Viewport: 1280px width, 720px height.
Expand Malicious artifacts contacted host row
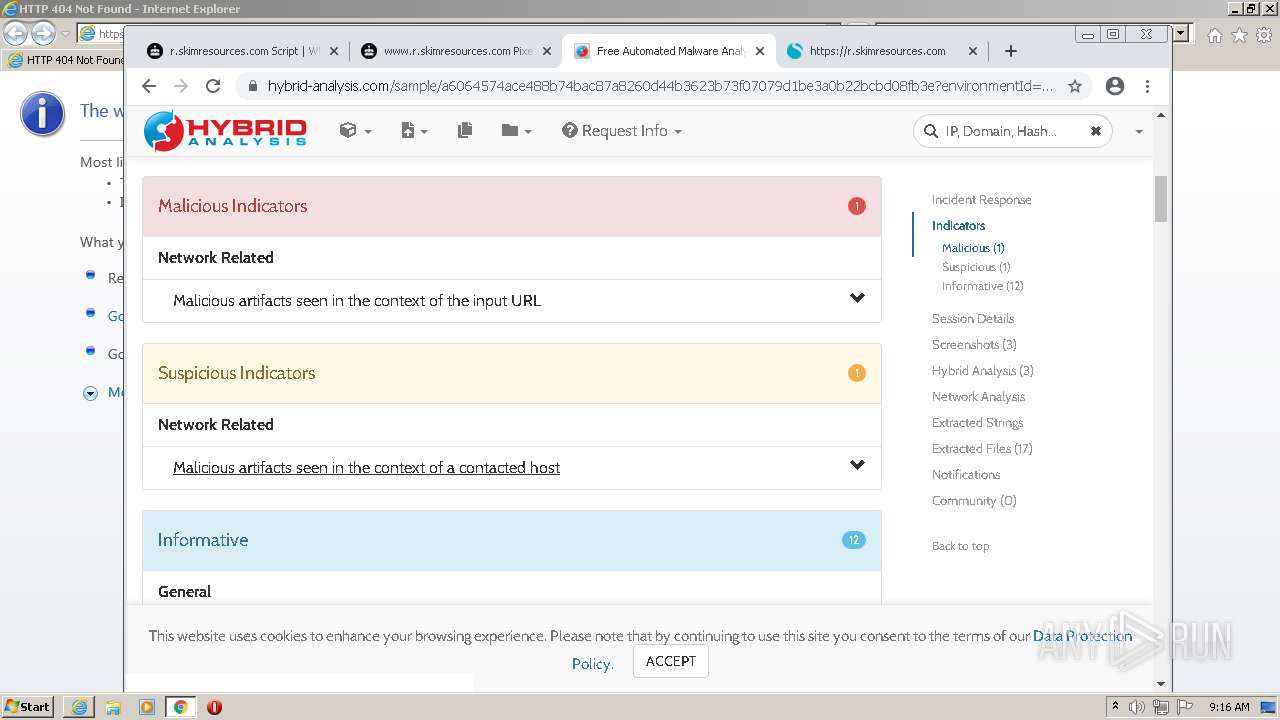coord(857,465)
